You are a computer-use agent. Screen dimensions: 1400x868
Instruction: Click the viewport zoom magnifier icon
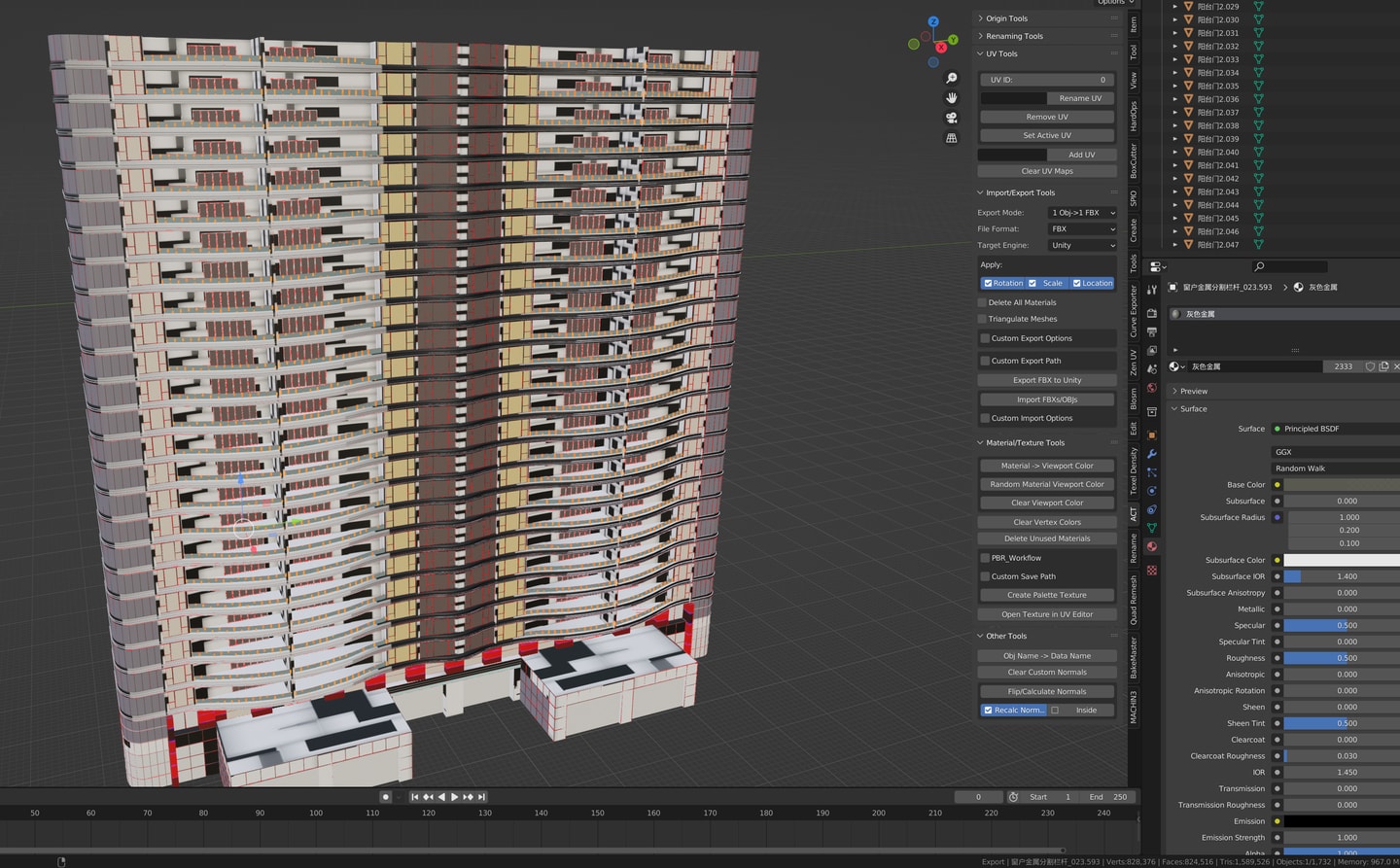tap(952, 79)
